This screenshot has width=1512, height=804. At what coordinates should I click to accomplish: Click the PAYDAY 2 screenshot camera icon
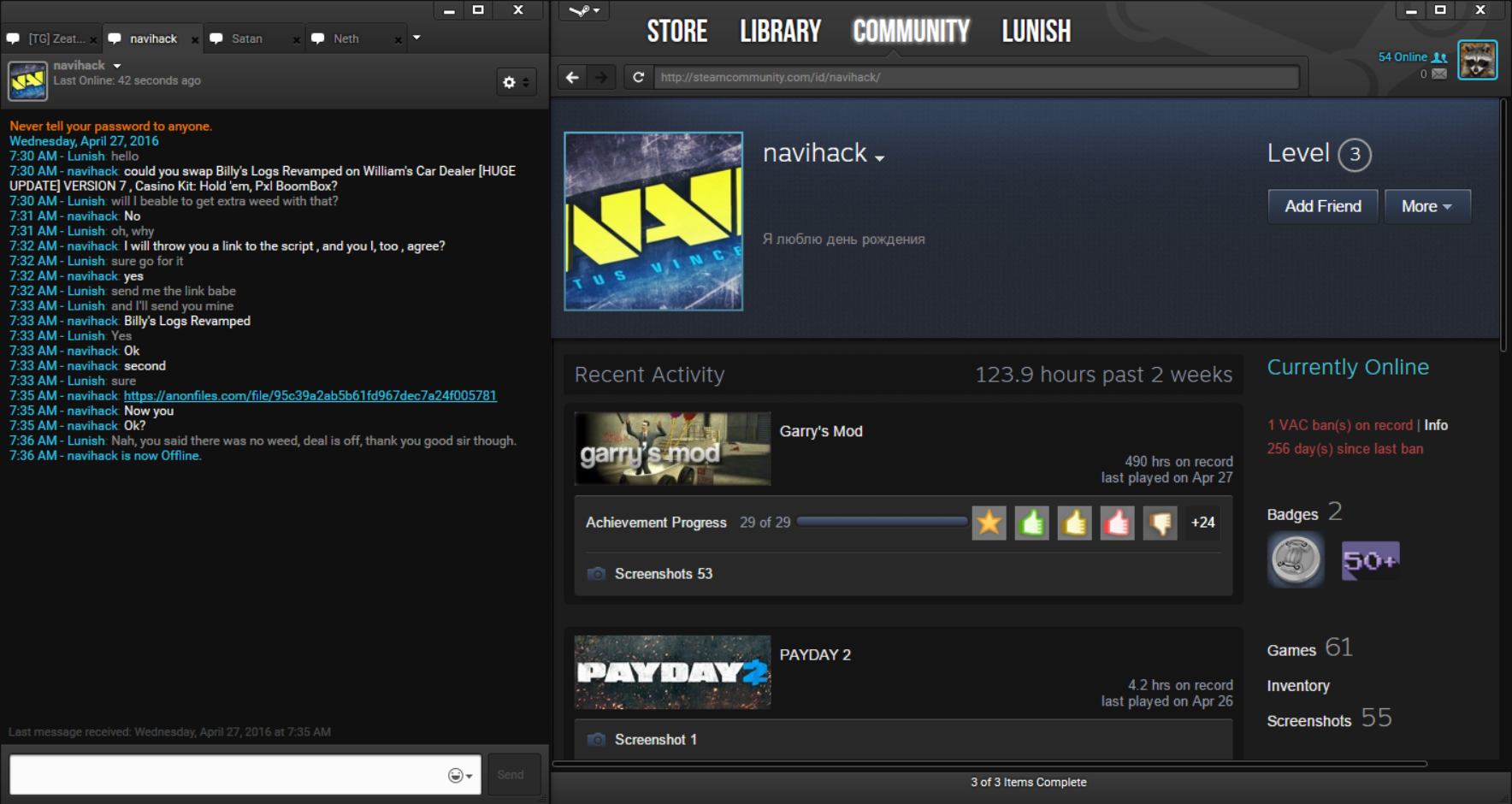click(596, 739)
